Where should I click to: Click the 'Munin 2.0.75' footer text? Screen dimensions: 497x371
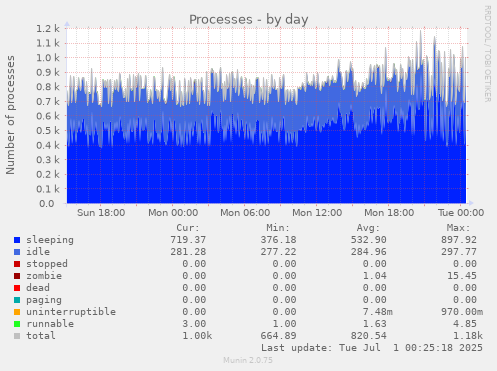pos(248,360)
